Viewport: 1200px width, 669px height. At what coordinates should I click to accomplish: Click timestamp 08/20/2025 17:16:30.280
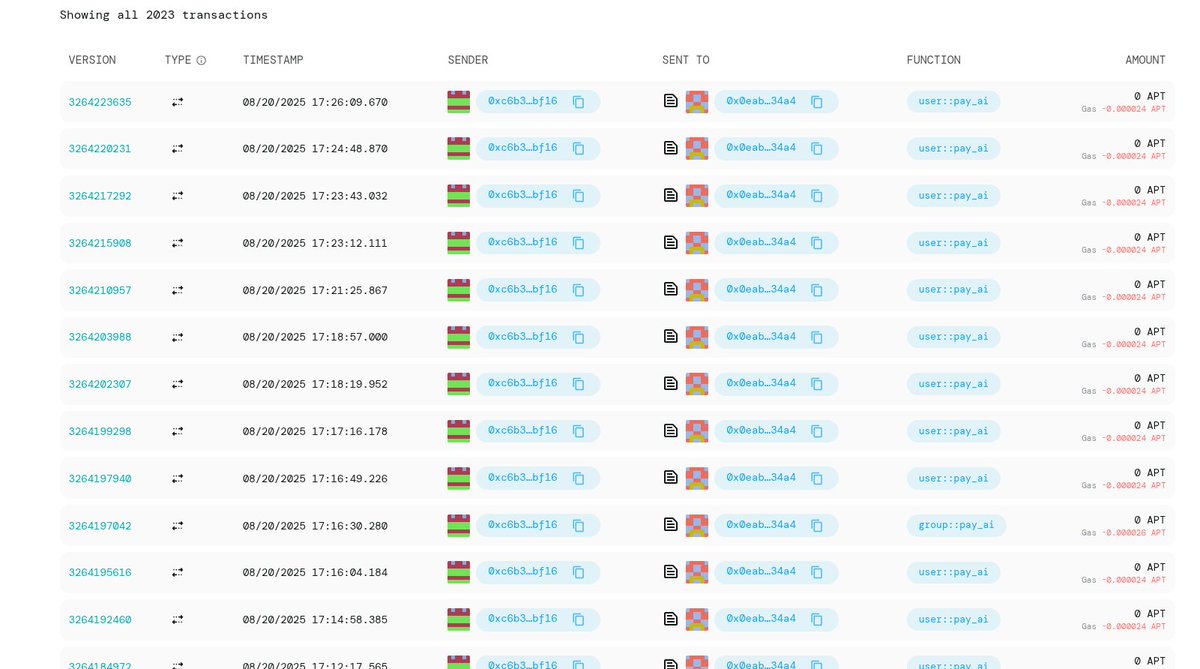tap(315, 525)
